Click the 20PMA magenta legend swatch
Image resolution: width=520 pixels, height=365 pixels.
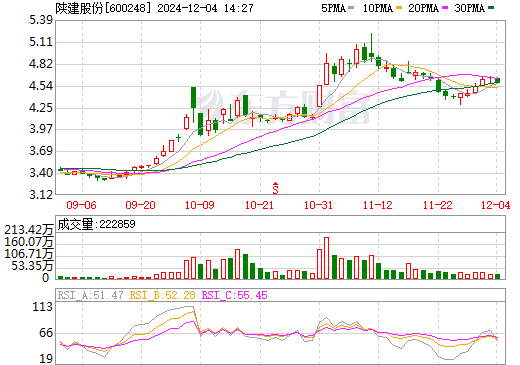[445, 8]
